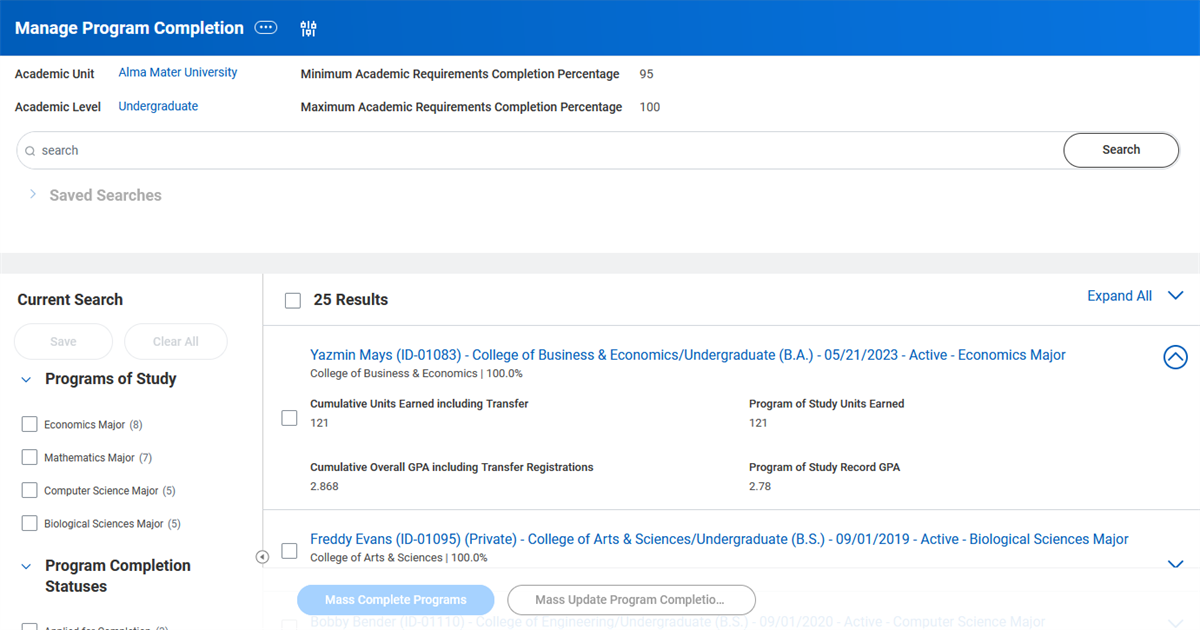The image size is (1200, 630).
Task: Click Mass Update Program Completion button
Action: coord(631,600)
